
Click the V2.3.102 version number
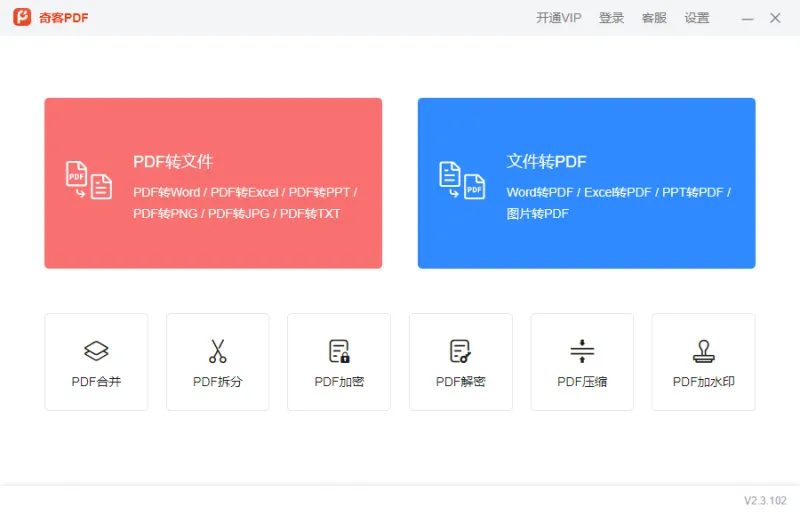point(765,500)
